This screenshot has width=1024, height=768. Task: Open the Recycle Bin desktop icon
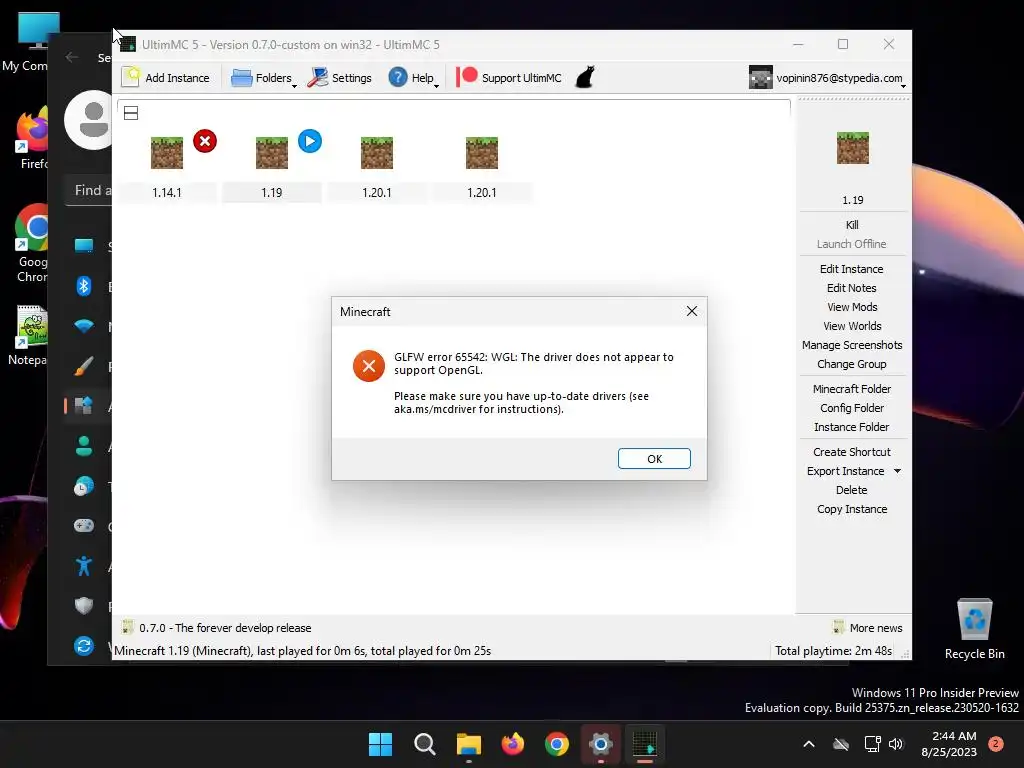pos(974,629)
